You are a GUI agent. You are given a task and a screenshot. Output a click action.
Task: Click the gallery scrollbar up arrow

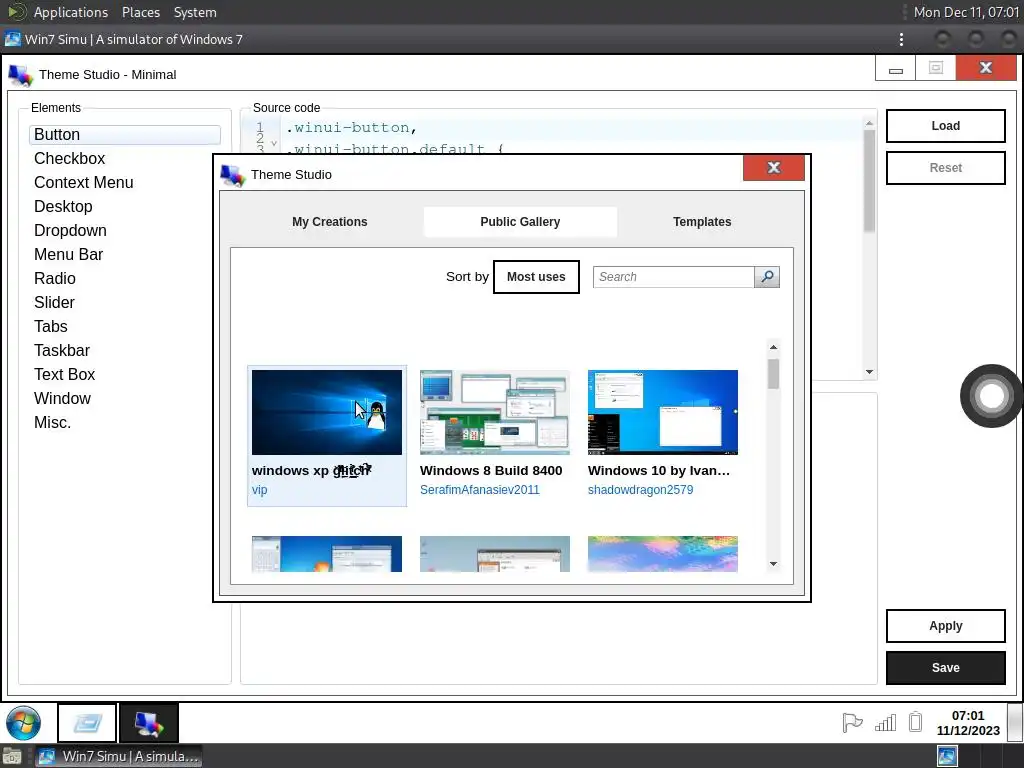tap(773, 347)
